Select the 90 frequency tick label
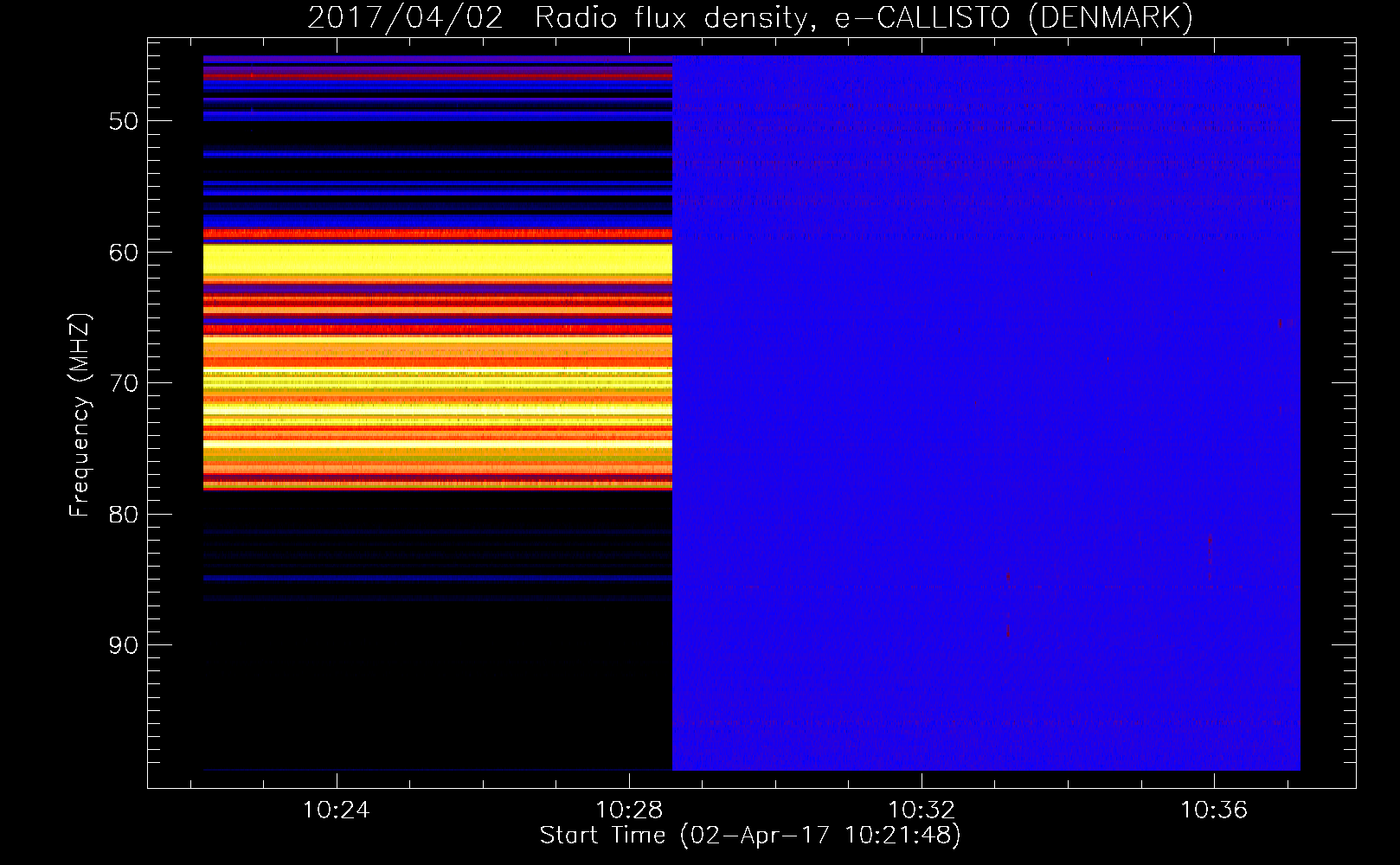1400x865 pixels. tap(124, 645)
